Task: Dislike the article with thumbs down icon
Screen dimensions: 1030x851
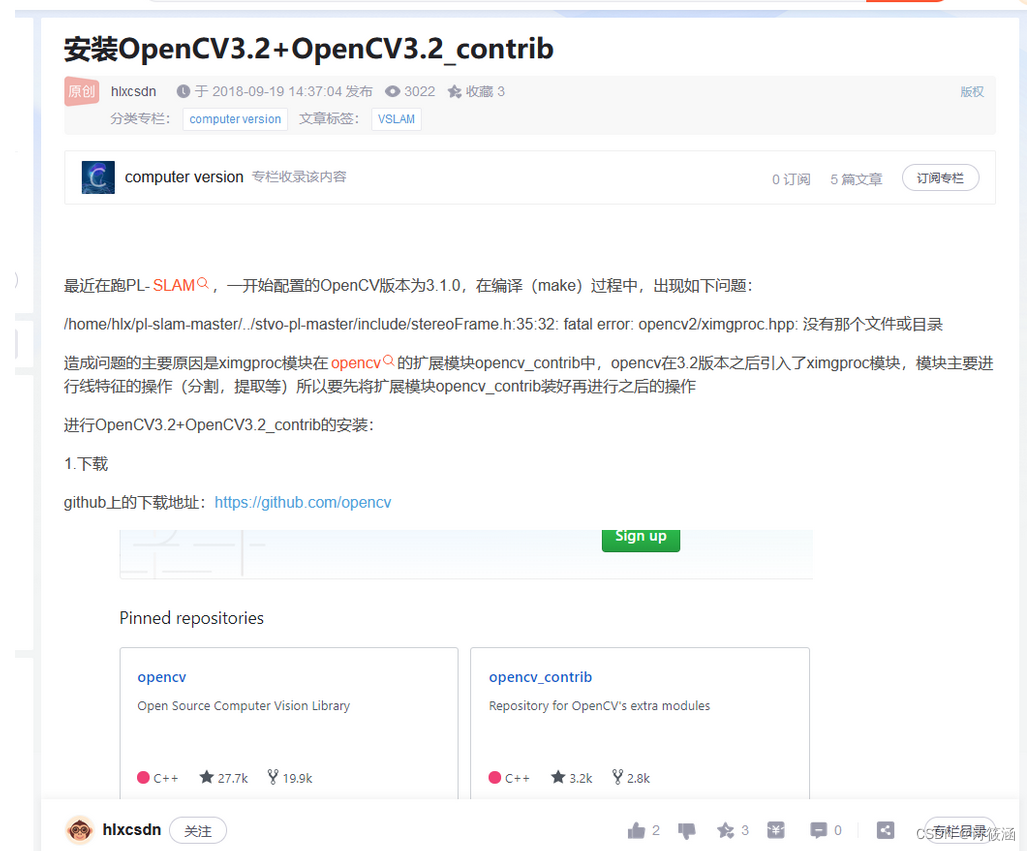Action: click(686, 831)
